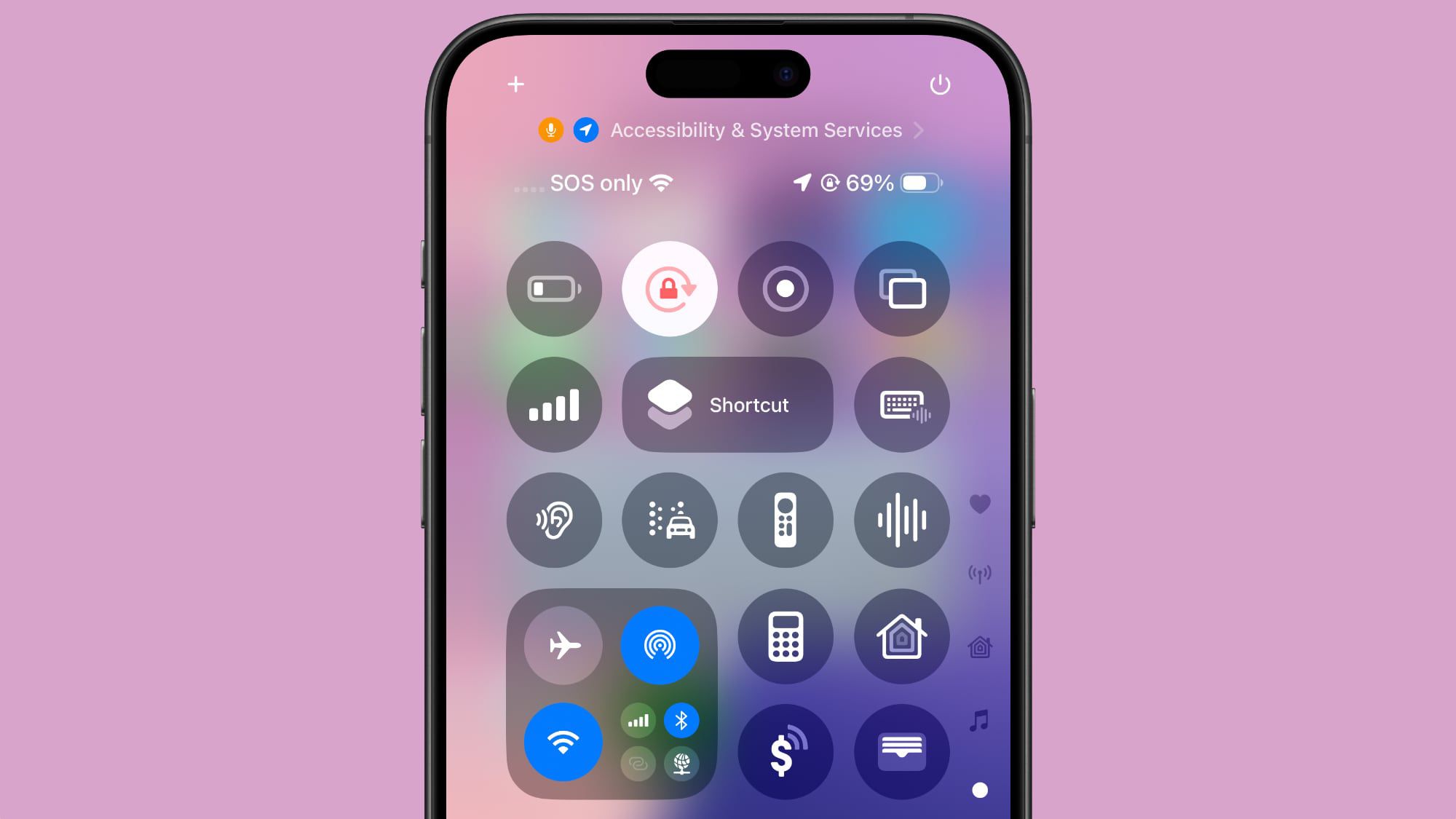Open the driving focus mode icon
Image resolution: width=1456 pixels, height=819 pixels.
pyautogui.click(x=670, y=520)
